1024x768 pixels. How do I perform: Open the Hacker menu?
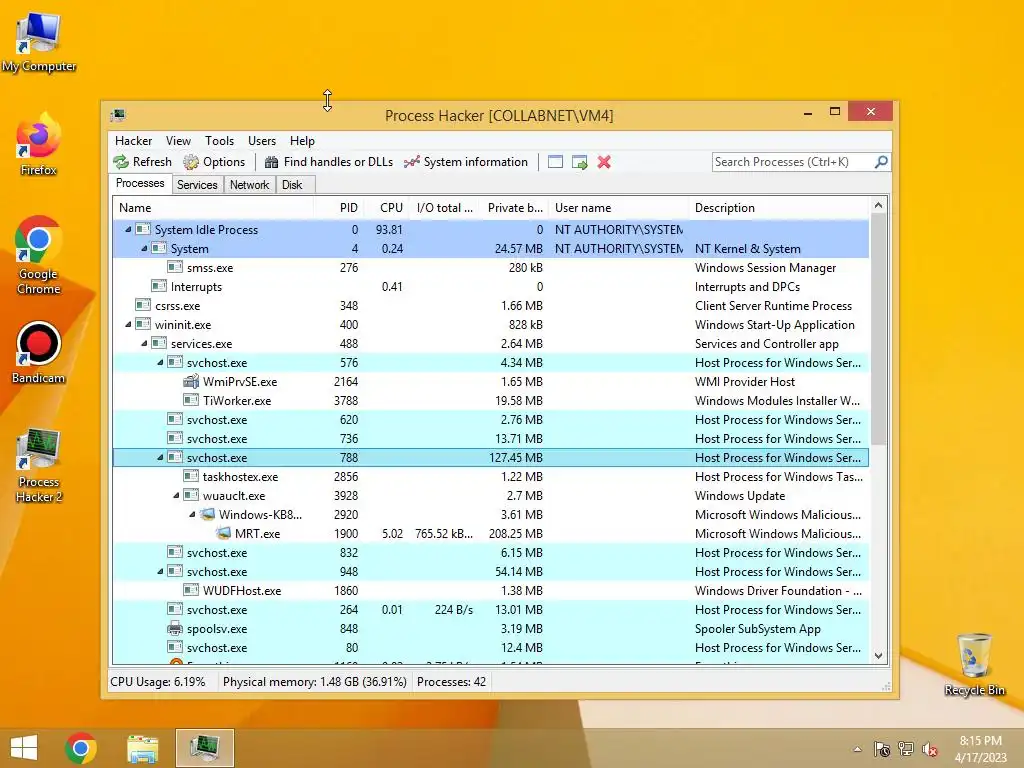(x=133, y=140)
